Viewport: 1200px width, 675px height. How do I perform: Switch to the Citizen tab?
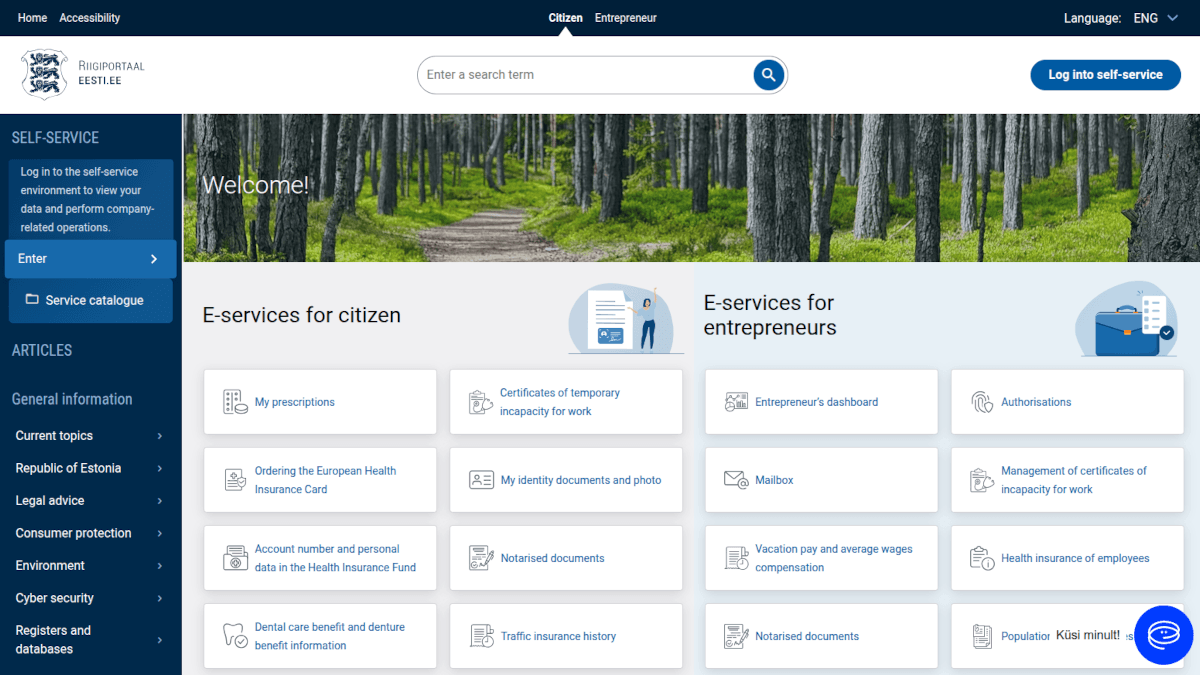click(565, 18)
